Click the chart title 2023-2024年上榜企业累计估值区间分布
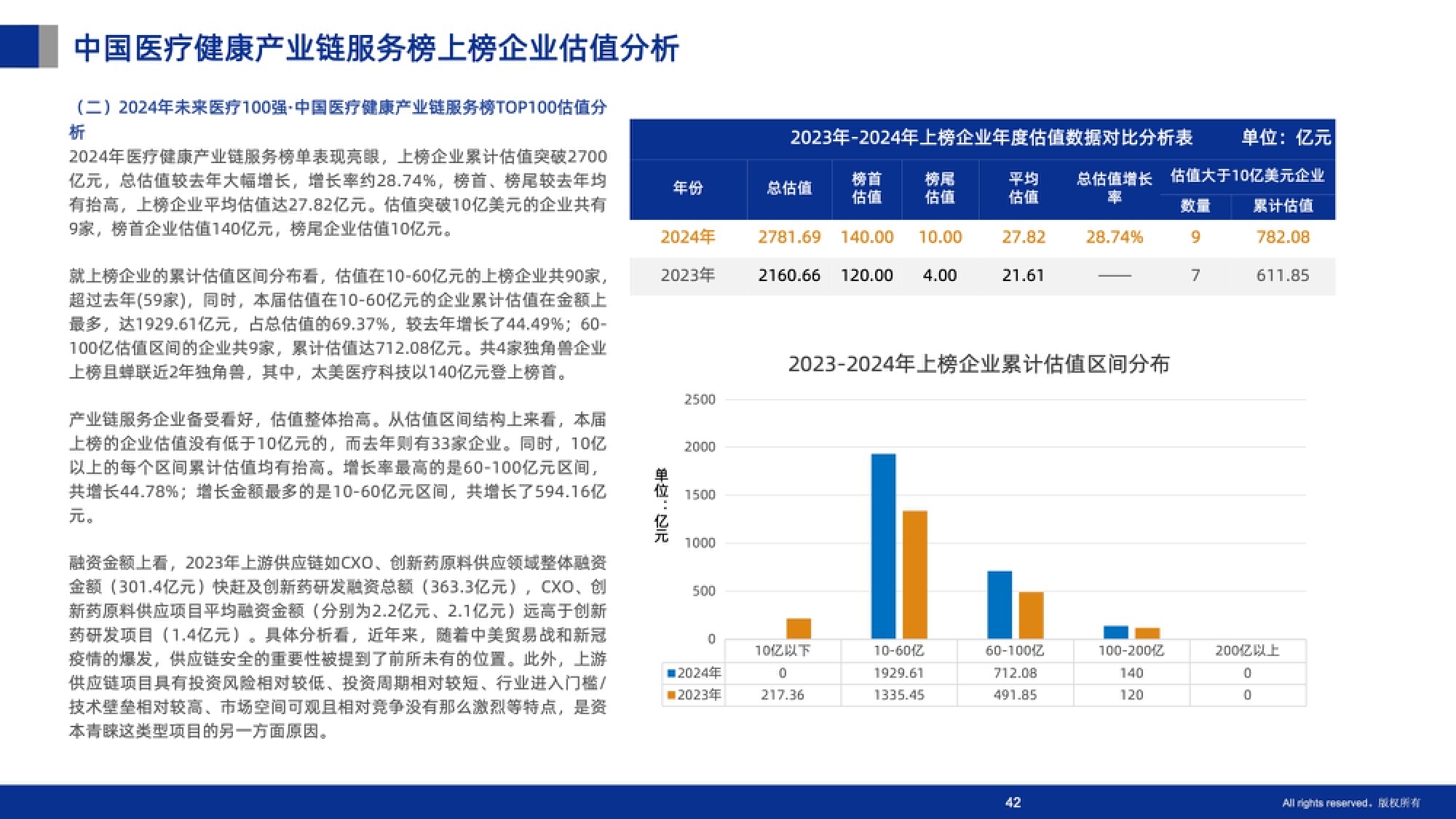The height and width of the screenshot is (819, 1456). click(x=978, y=364)
